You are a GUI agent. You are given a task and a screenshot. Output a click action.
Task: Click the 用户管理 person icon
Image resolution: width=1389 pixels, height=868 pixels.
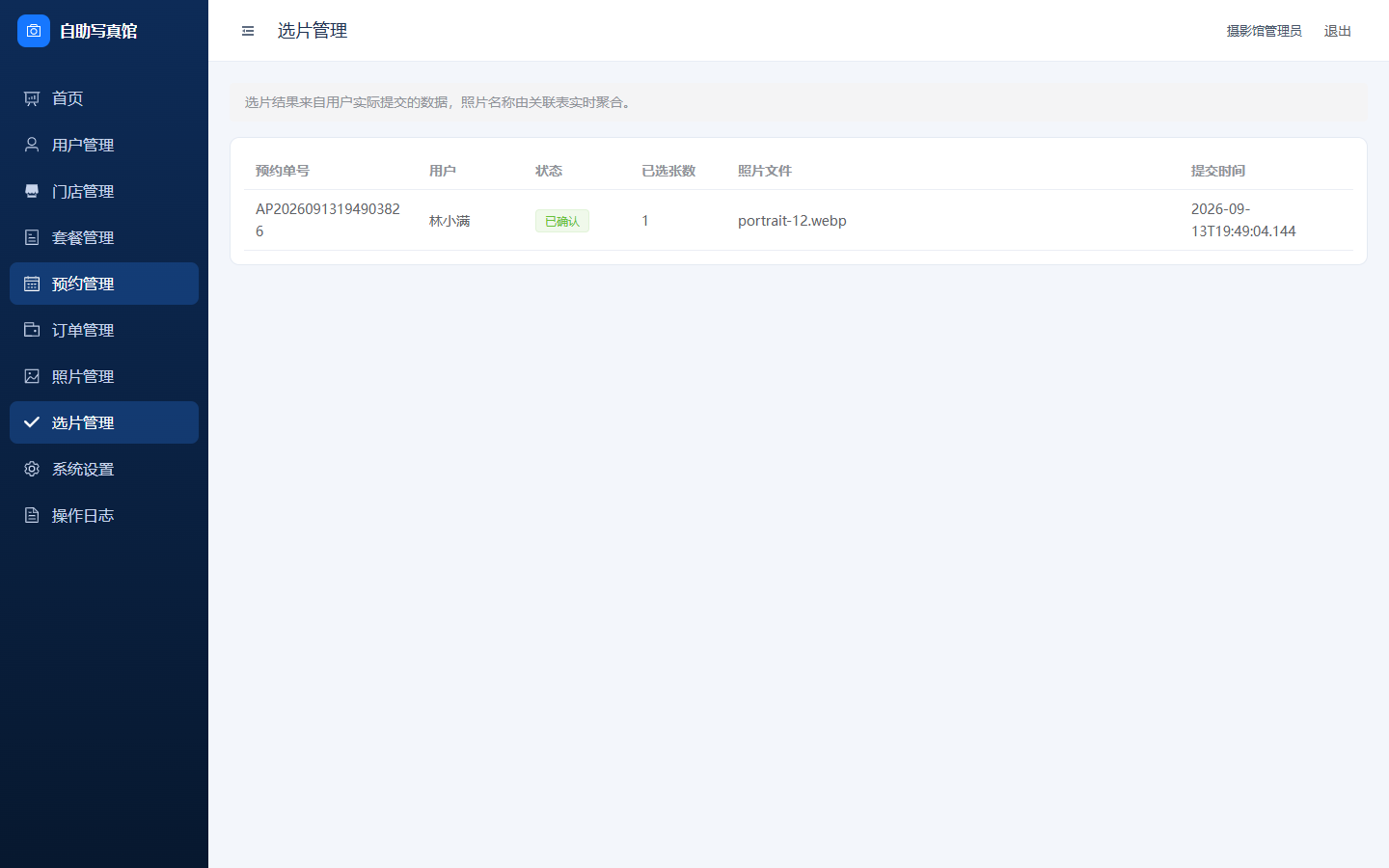[32, 145]
